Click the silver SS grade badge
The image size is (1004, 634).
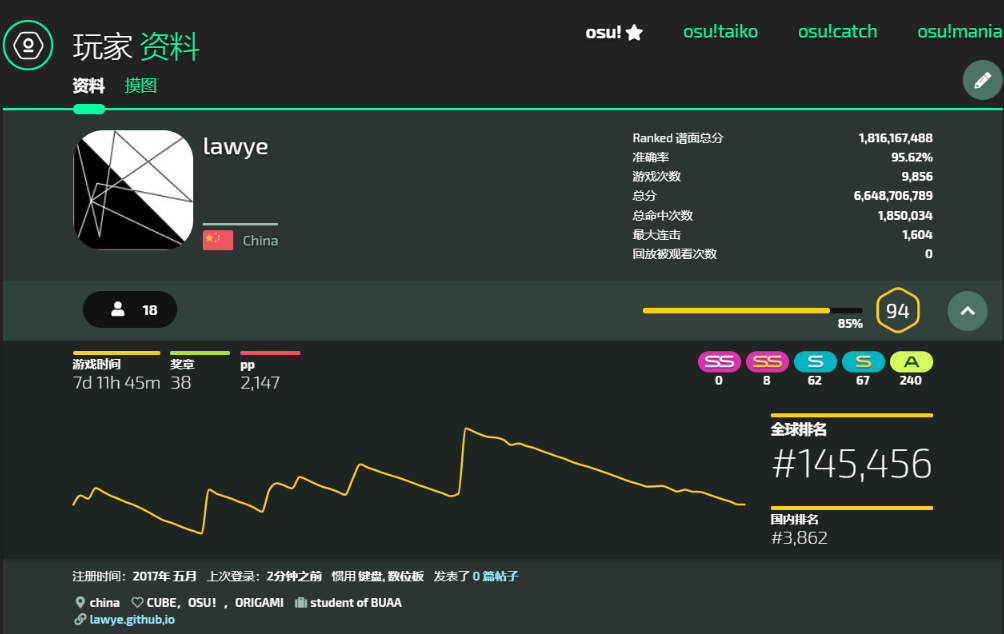[x=718, y=362]
